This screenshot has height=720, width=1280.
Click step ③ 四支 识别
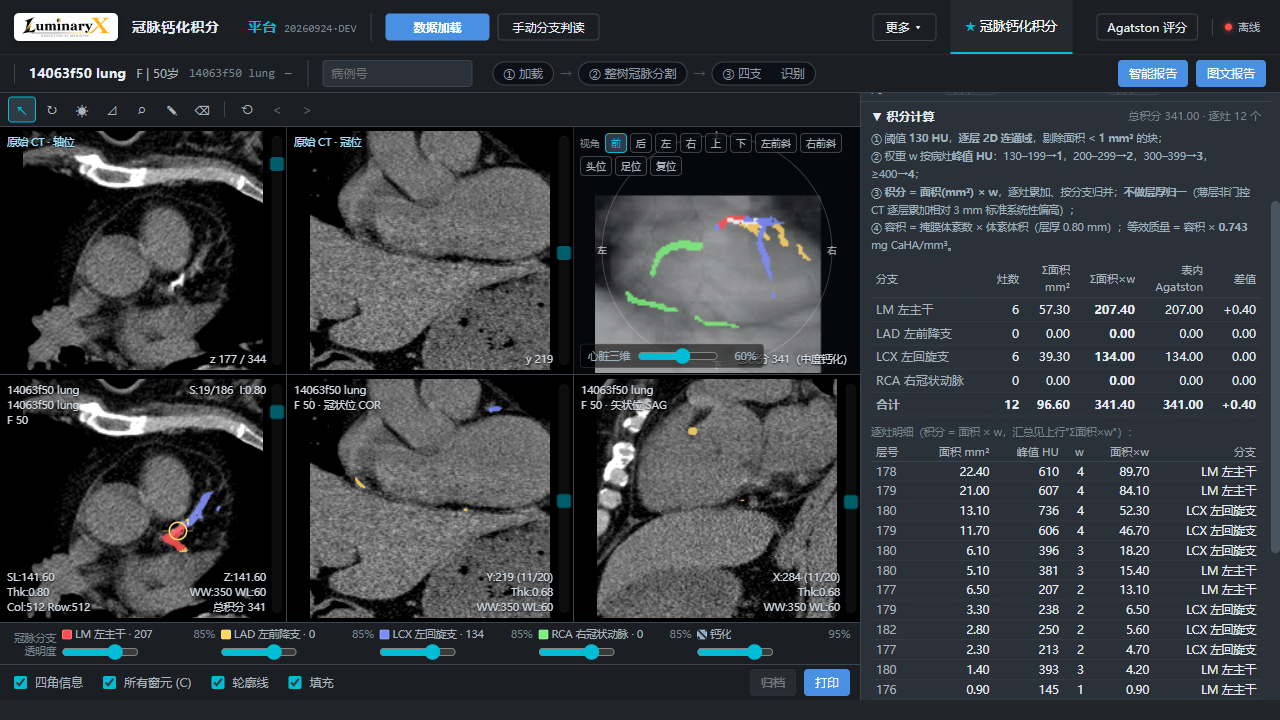(x=763, y=74)
